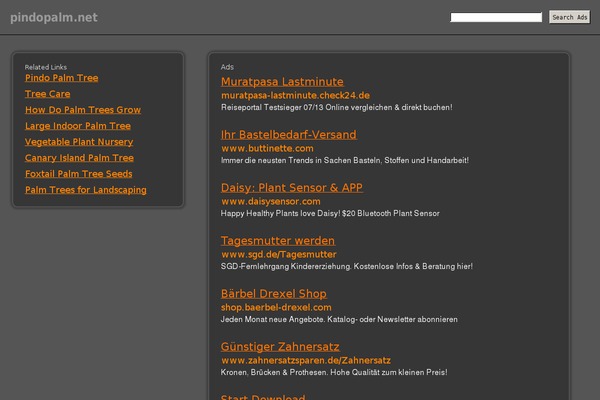Open the Palm Trees for Landscaping link
Viewport: 600px width, 400px height.
click(x=86, y=190)
